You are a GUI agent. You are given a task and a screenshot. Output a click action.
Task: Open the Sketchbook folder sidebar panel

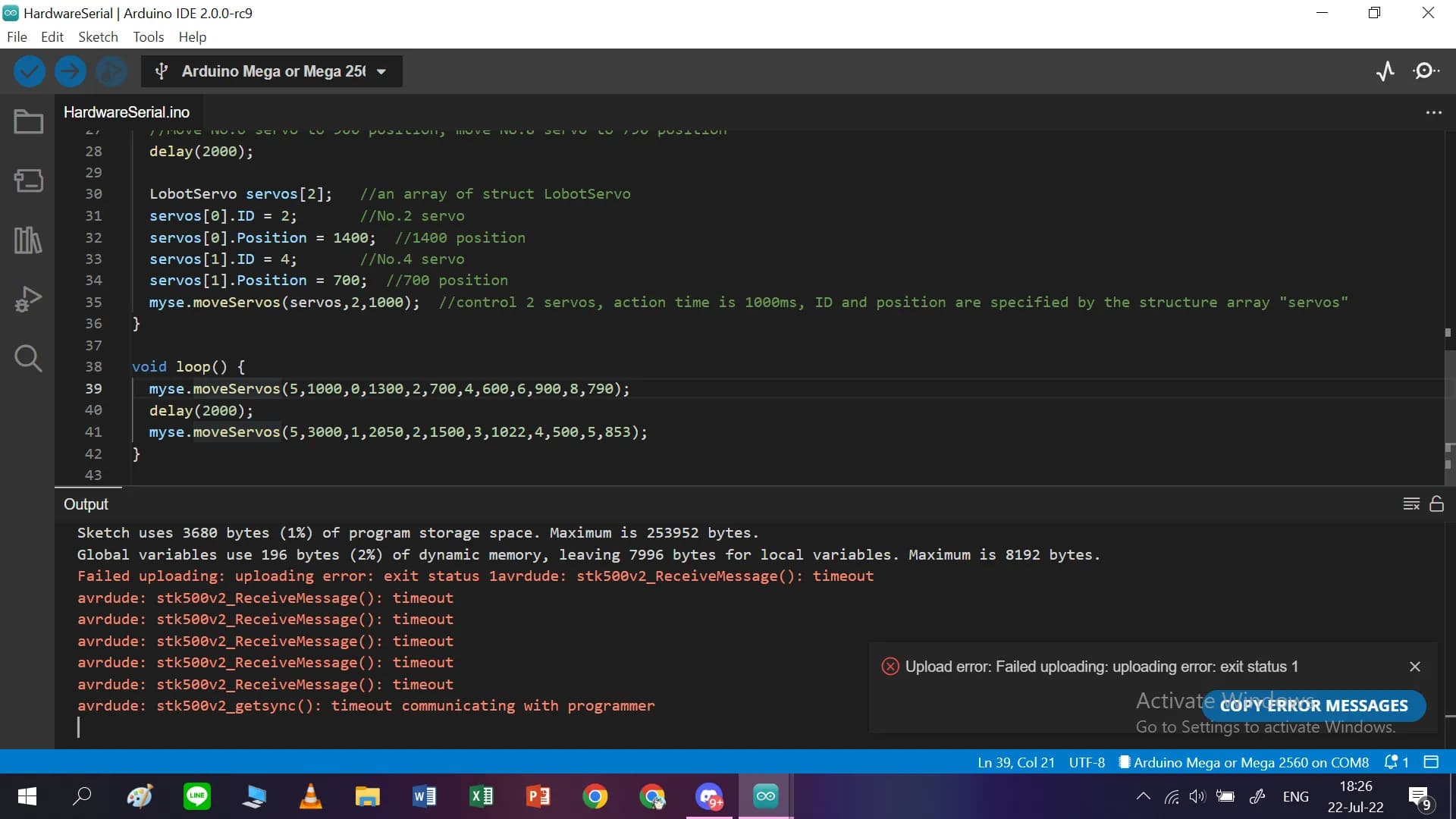[28, 121]
